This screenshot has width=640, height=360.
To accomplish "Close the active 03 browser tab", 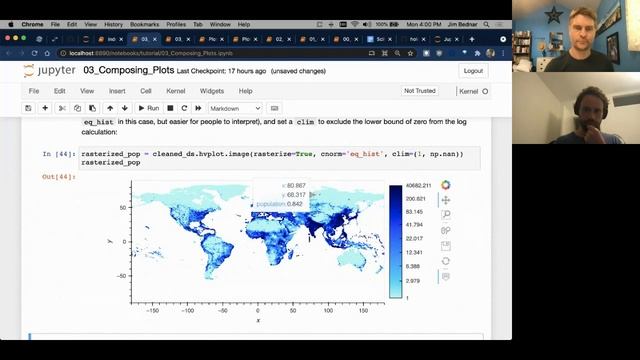I will click(x=155, y=39).
